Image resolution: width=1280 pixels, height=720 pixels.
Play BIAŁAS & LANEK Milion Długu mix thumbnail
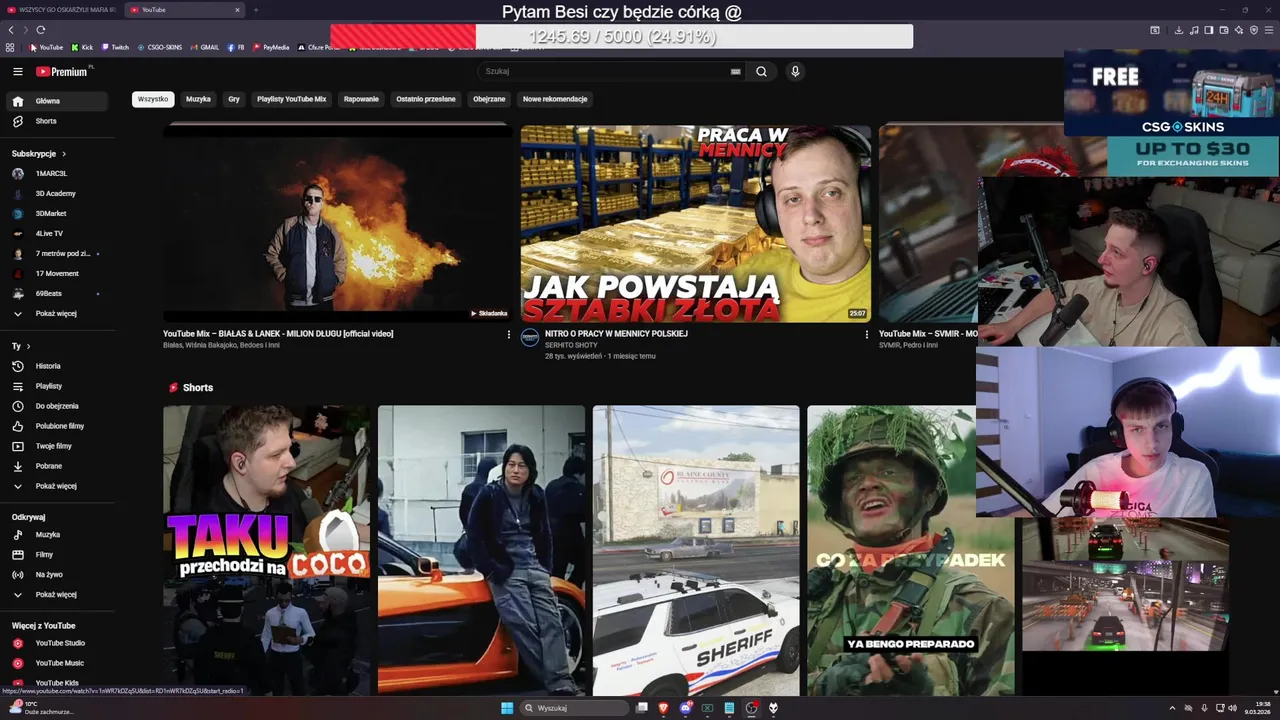point(338,223)
